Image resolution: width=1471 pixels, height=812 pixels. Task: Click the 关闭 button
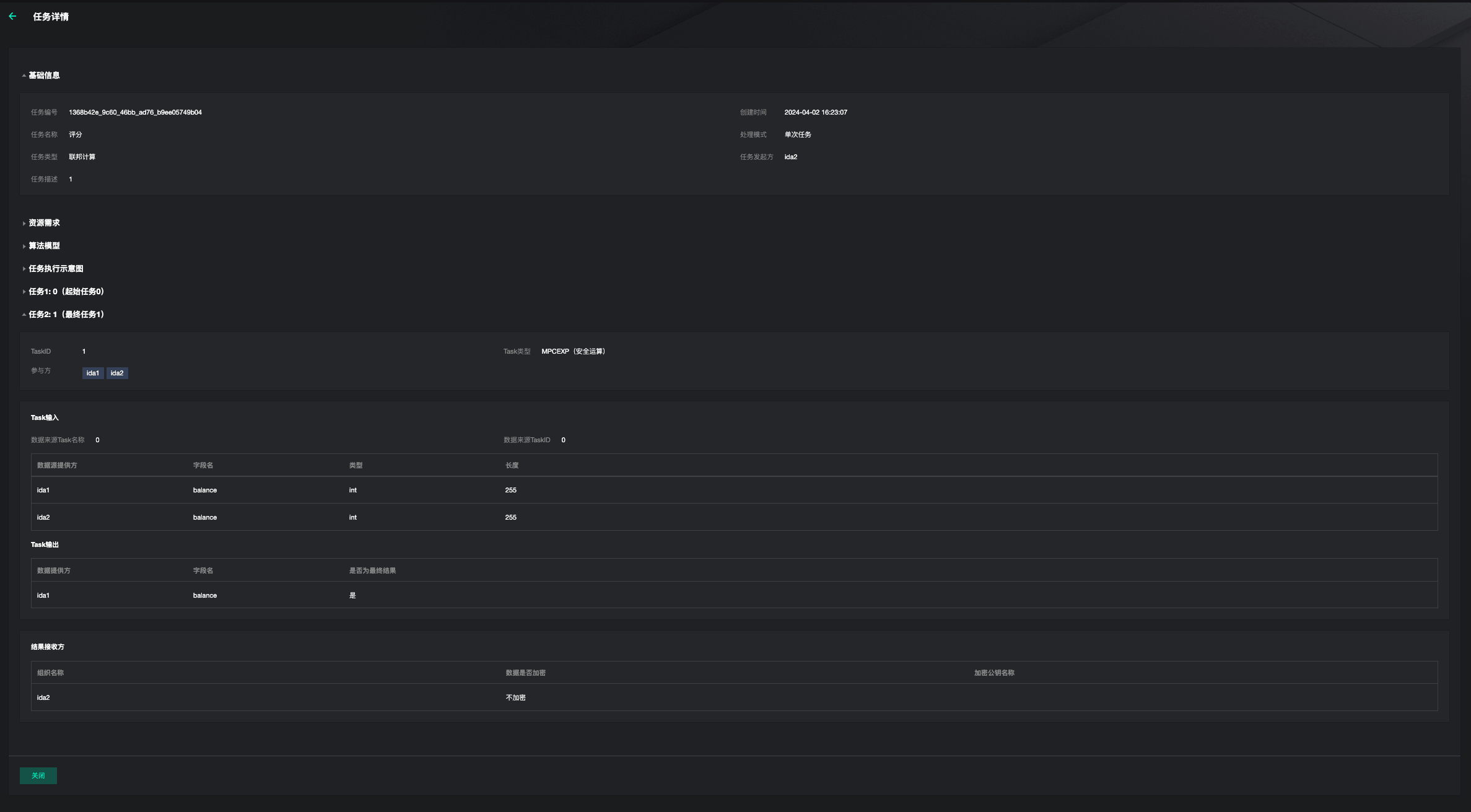click(38, 776)
